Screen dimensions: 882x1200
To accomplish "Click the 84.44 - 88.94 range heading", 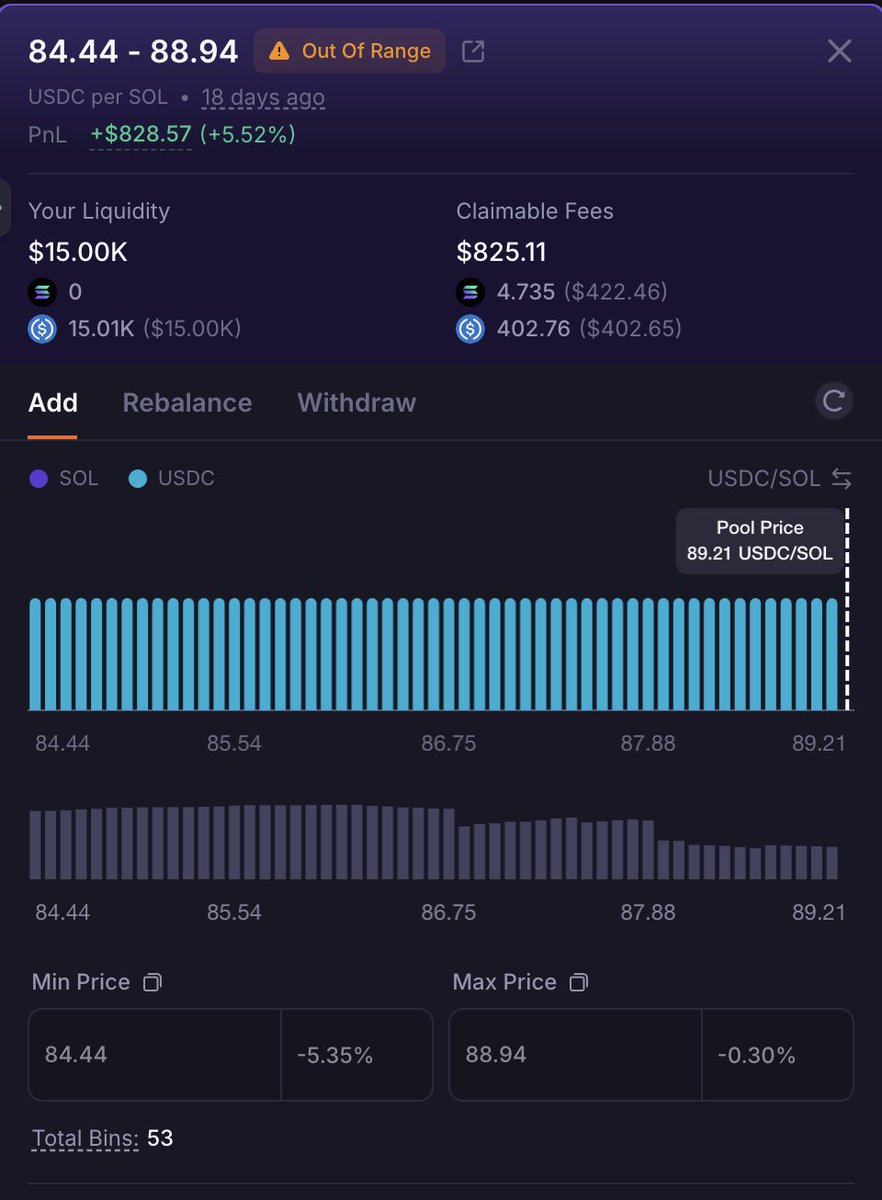I will click(133, 51).
